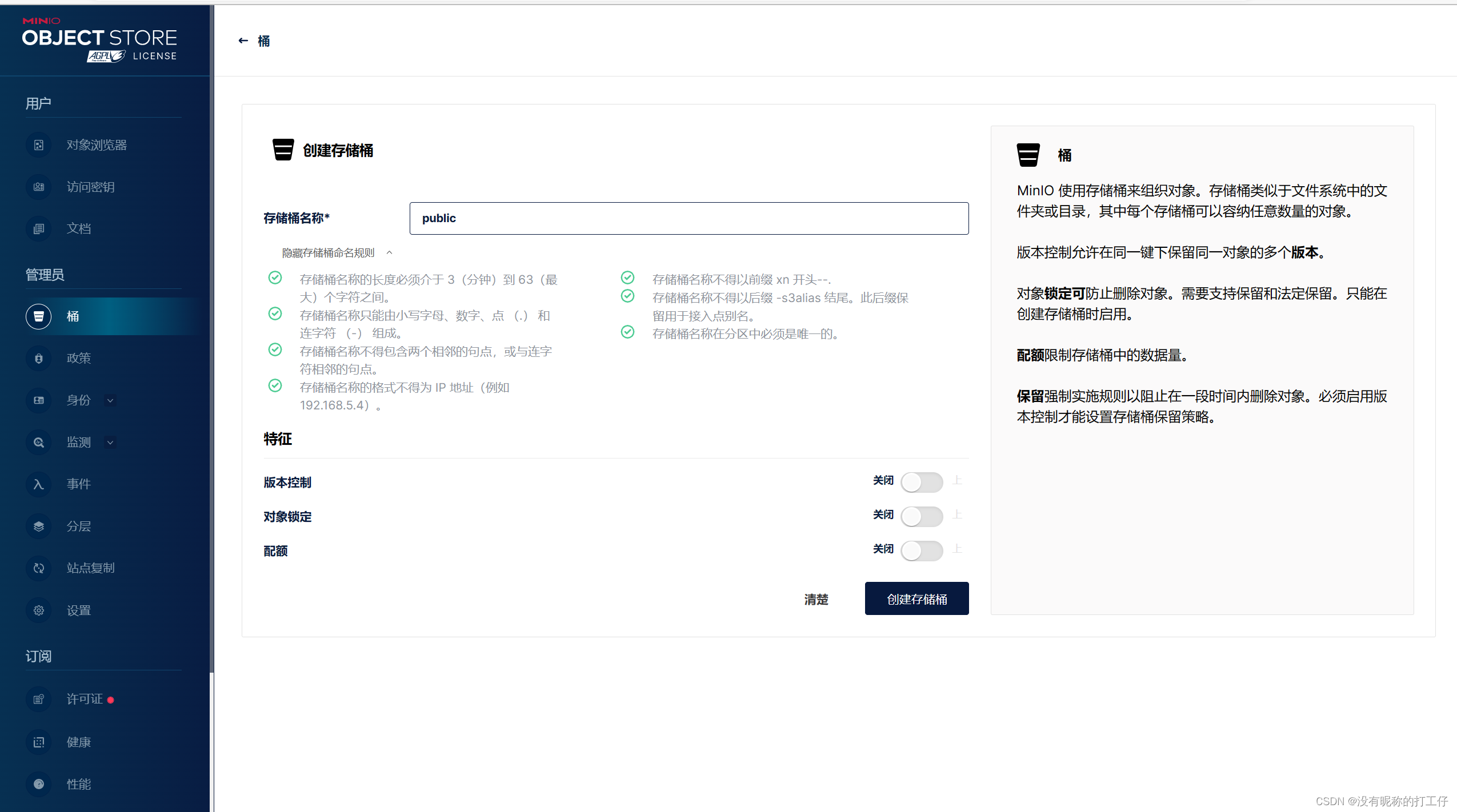The width and height of the screenshot is (1457, 812).
Task: Click the Site Replication (站点复制) icon
Action: [39, 568]
